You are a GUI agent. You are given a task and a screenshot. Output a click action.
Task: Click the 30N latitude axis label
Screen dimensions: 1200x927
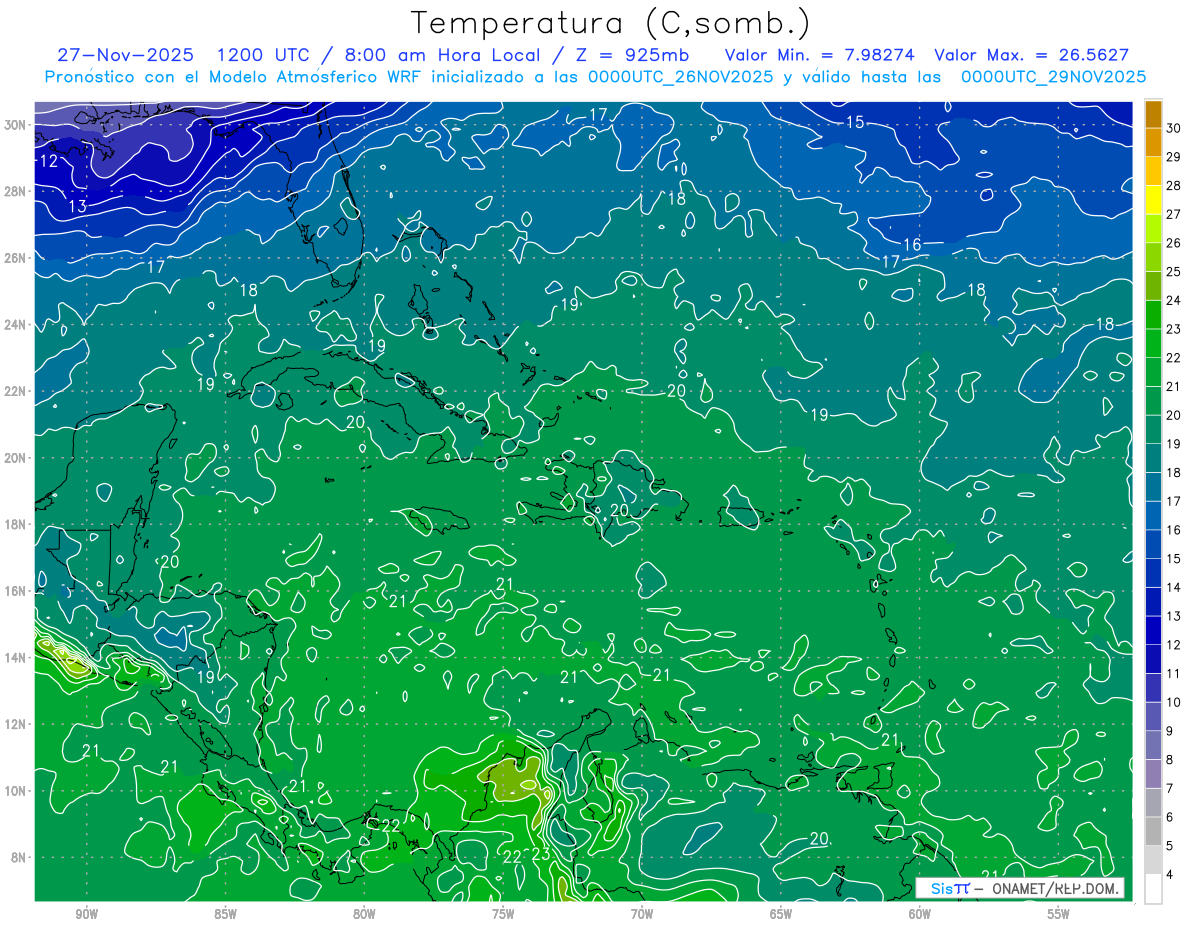[x=15, y=125]
